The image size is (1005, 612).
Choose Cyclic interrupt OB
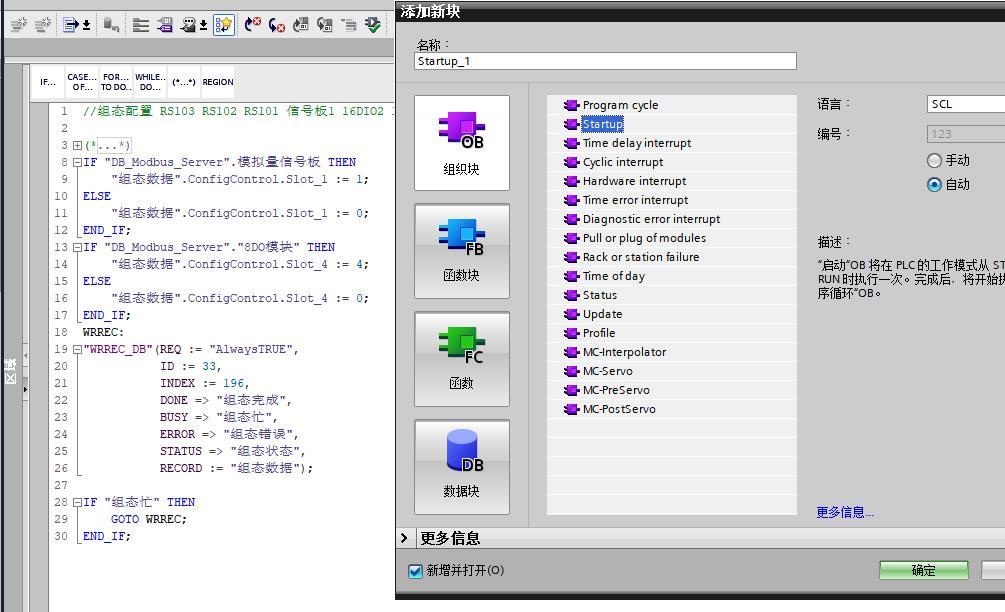tap(672, 162)
